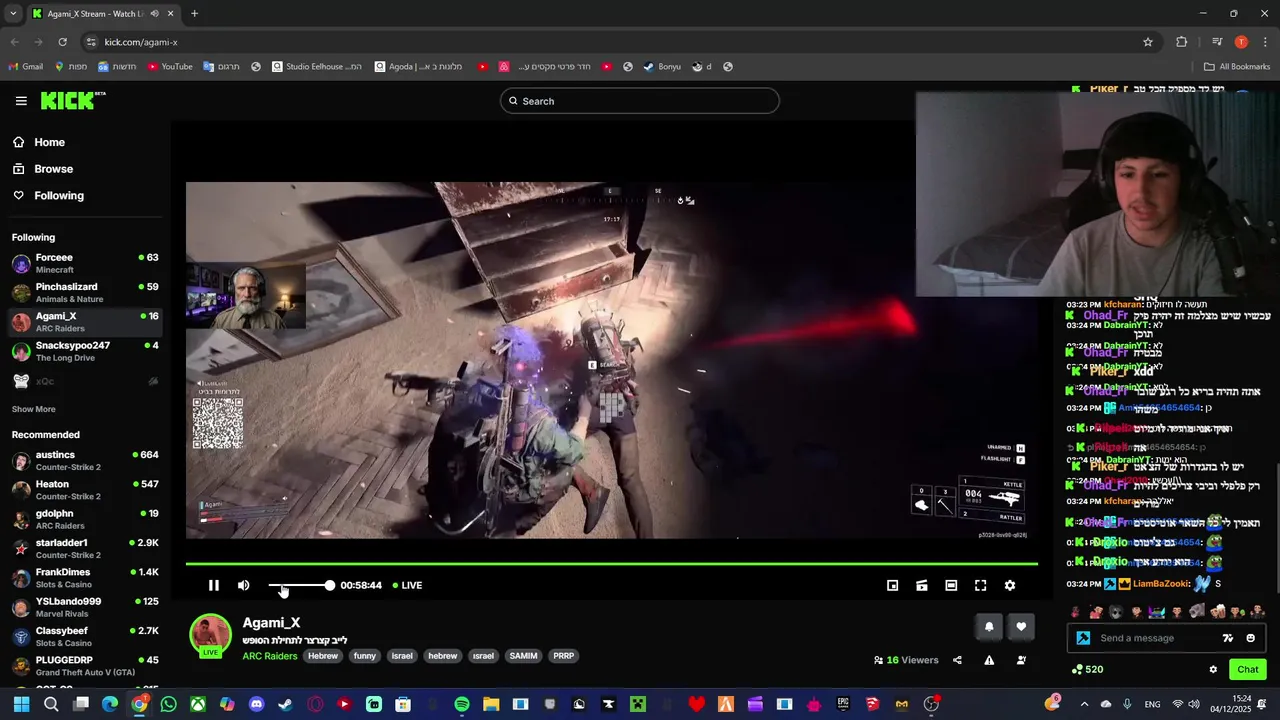This screenshot has height=720, width=1280.
Task: Open YouTube bookmark
Action: tap(170, 67)
